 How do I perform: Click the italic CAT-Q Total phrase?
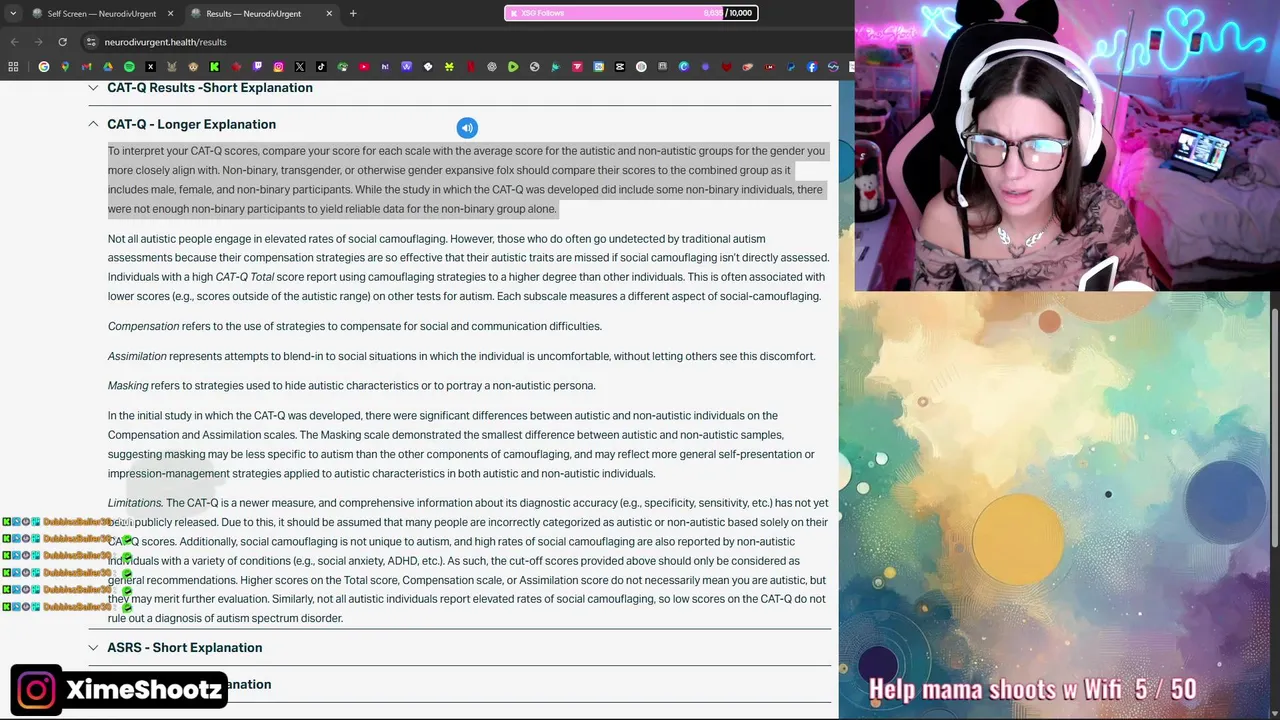coord(245,277)
